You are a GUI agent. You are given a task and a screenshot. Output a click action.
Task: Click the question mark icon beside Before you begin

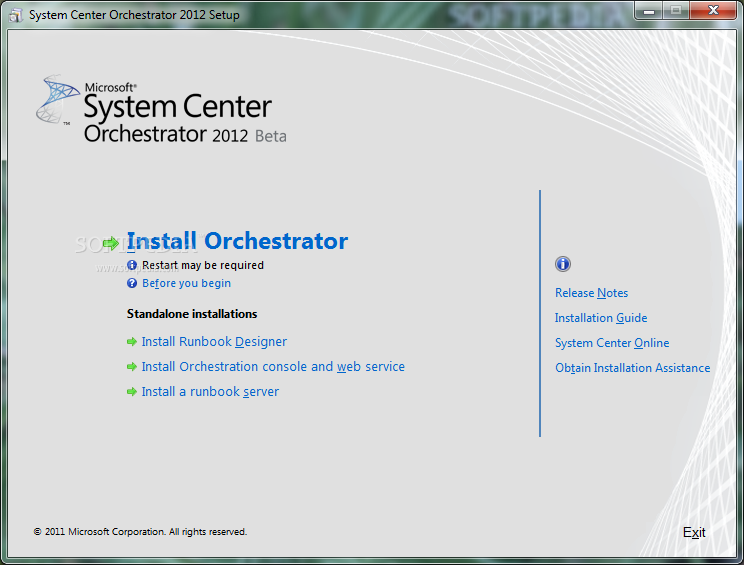132,283
